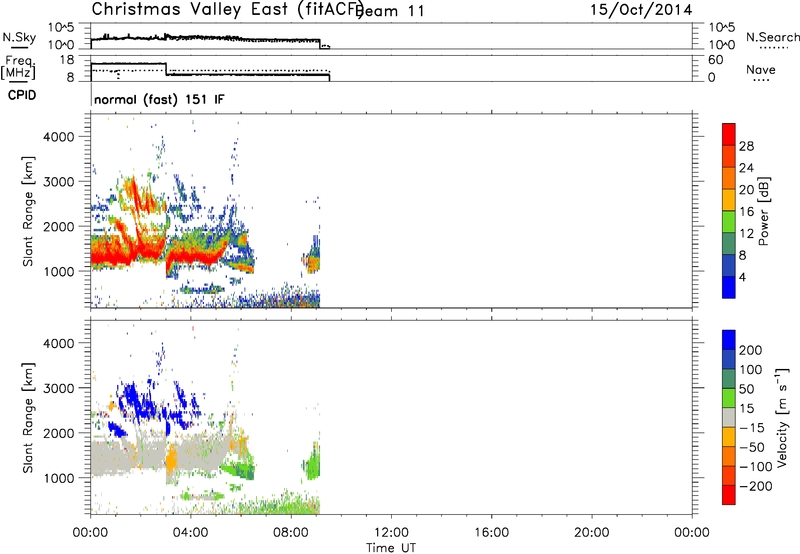Select the "-15" label on velocity colorbar

coord(752,428)
